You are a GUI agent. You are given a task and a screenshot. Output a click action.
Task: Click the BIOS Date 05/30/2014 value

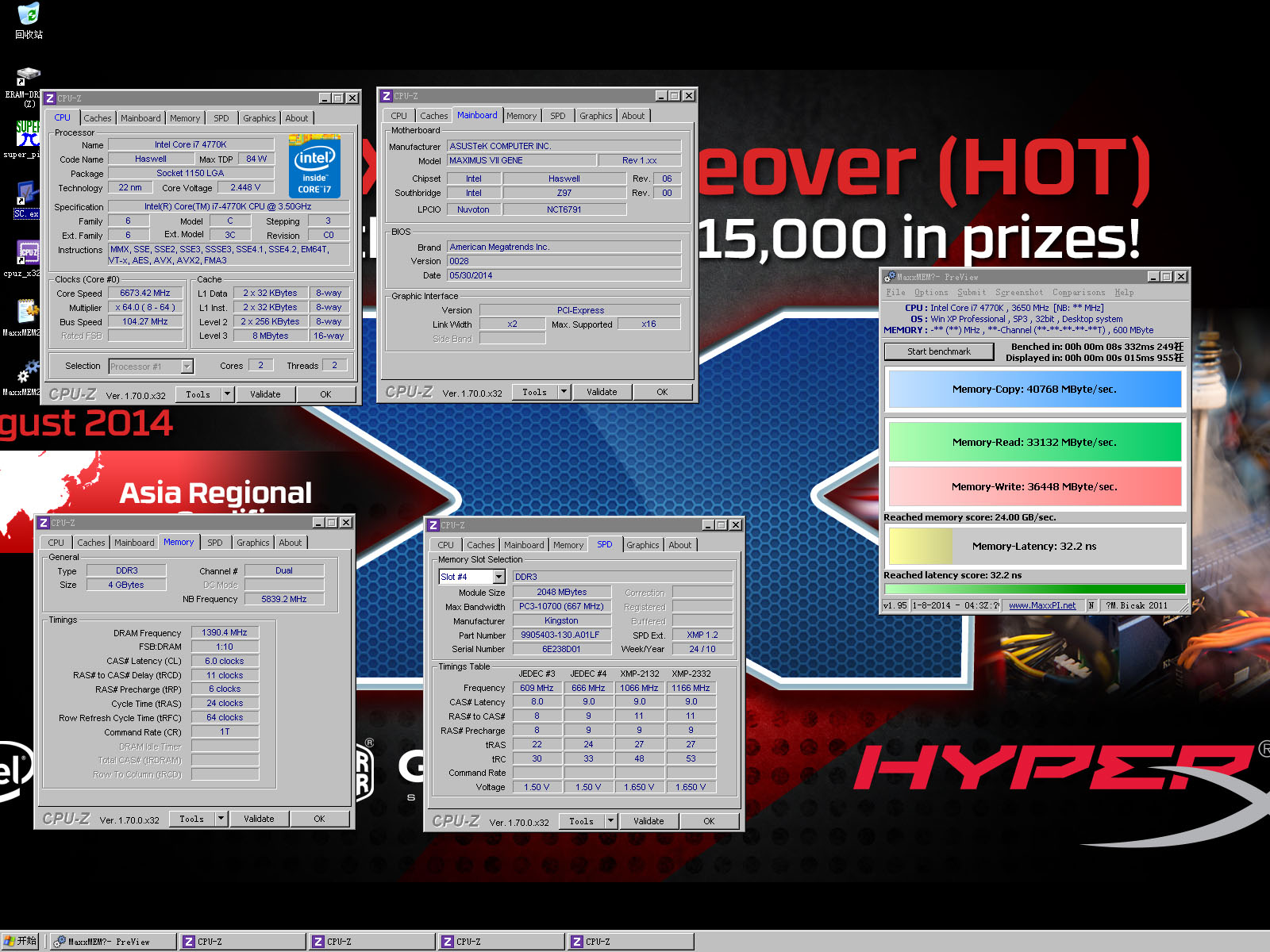564,275
